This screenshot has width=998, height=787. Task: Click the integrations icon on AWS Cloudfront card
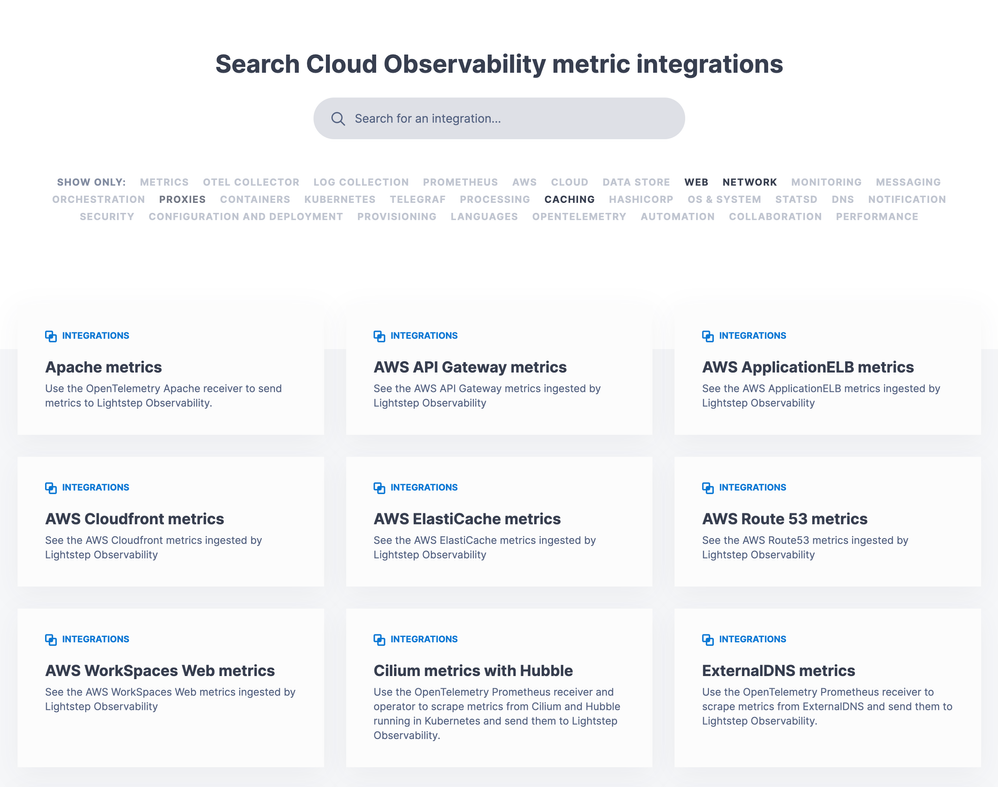pyautogui.click(x=51, y=488)
